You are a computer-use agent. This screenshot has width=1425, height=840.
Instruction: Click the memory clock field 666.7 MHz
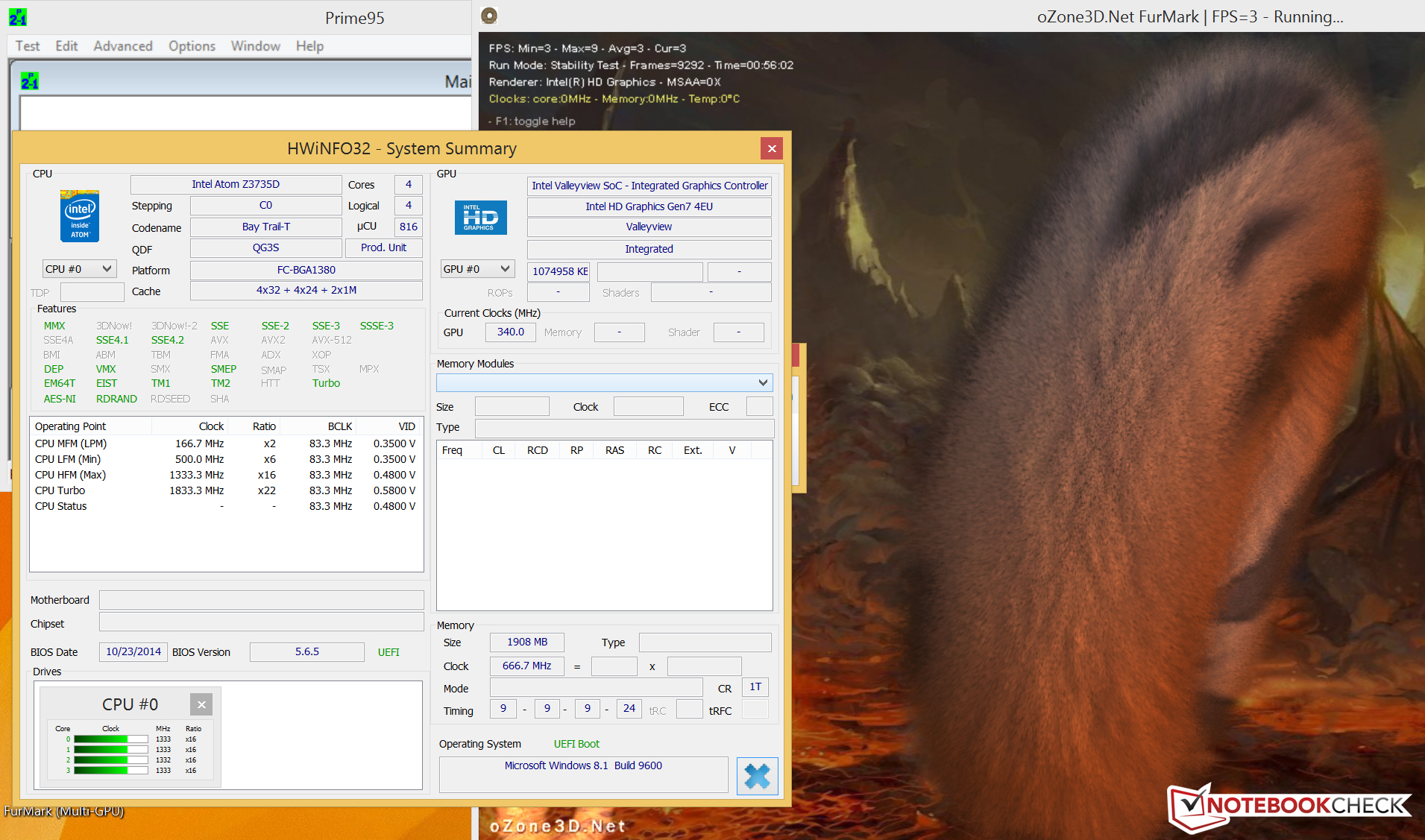tap(526, 666)
